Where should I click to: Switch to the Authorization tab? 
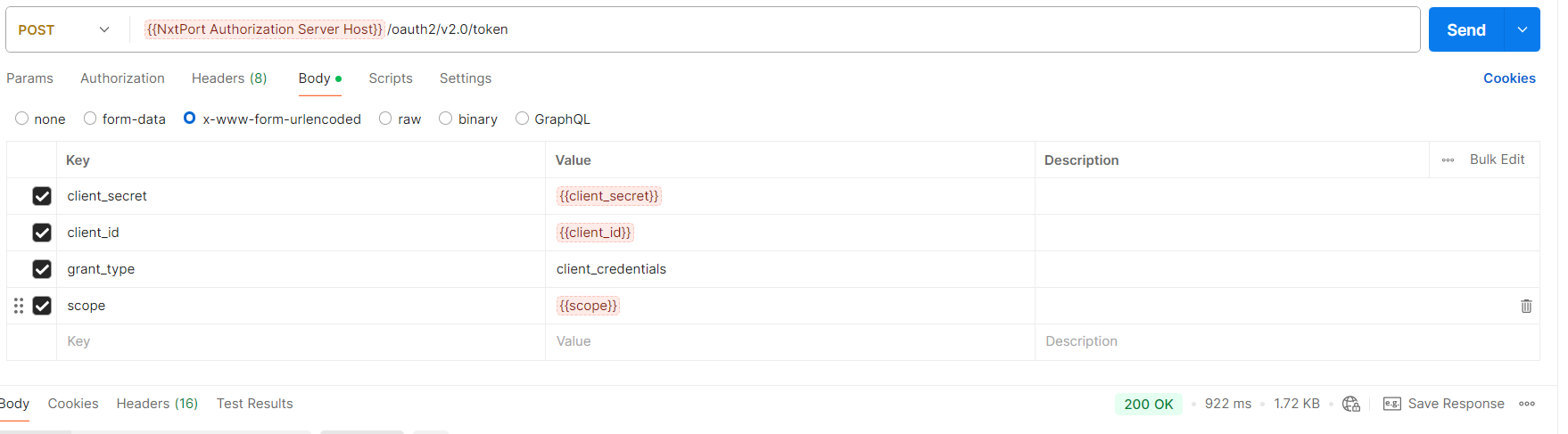[122, 78]
